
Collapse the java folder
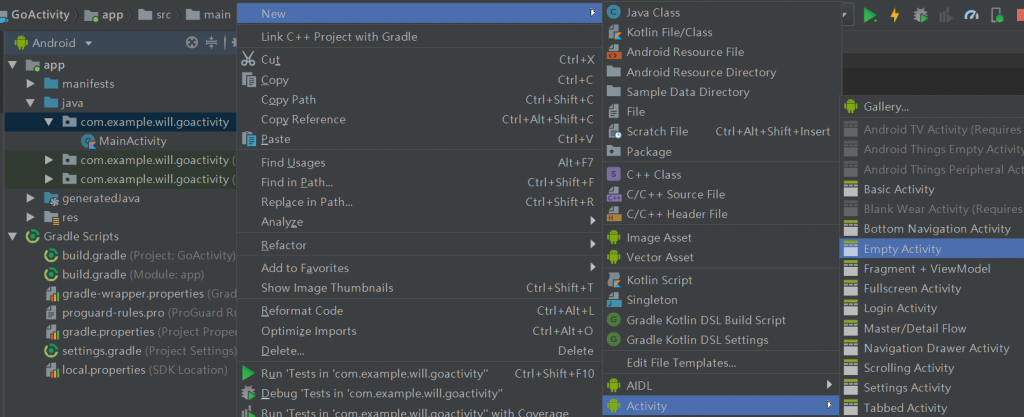tap(30, 103)
